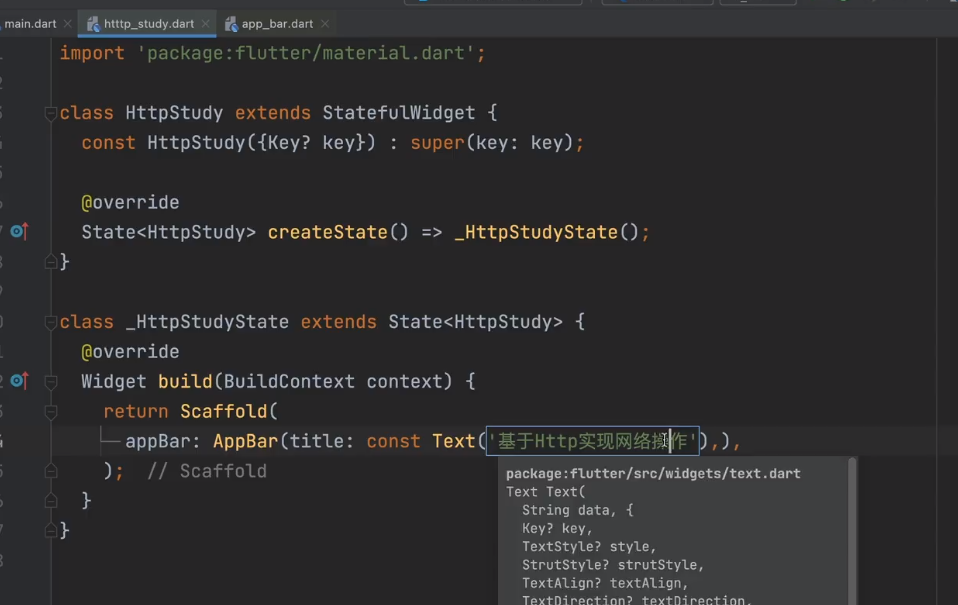Click fold end marker at HttpStudy closing brace

click(x=51, y=262)
